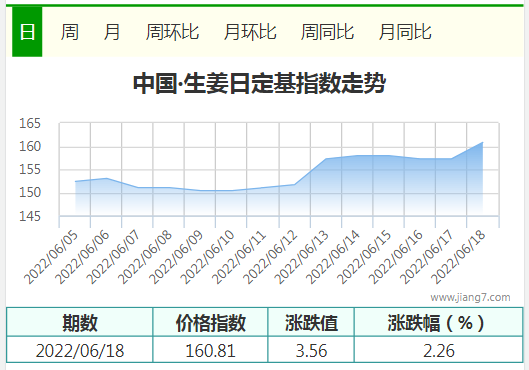This screenshot has height=370, width=529.
Task: Click the 涨跌幅（%） column header
Action: pos(439,322)
